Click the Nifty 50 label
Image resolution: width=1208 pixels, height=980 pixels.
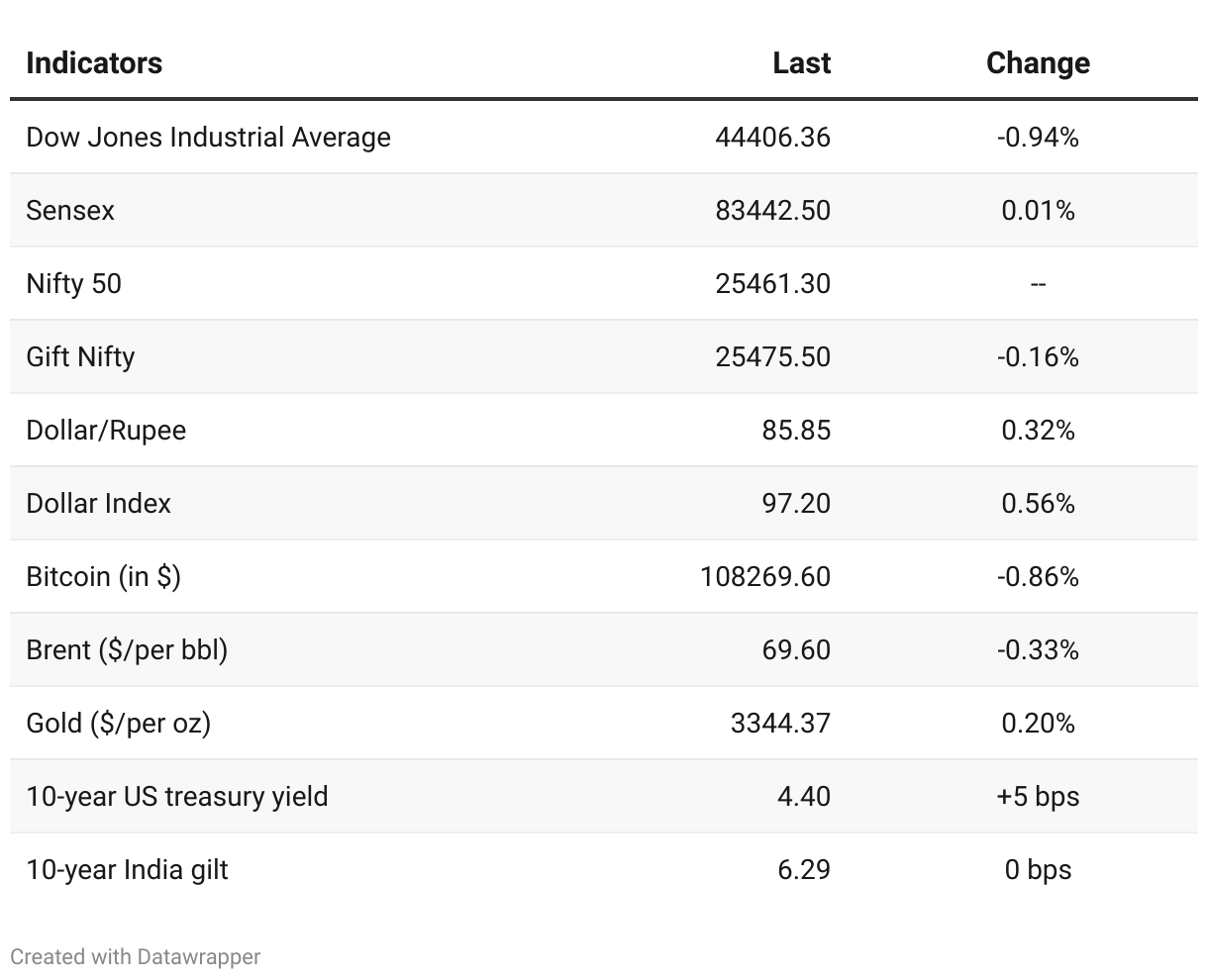73,284
